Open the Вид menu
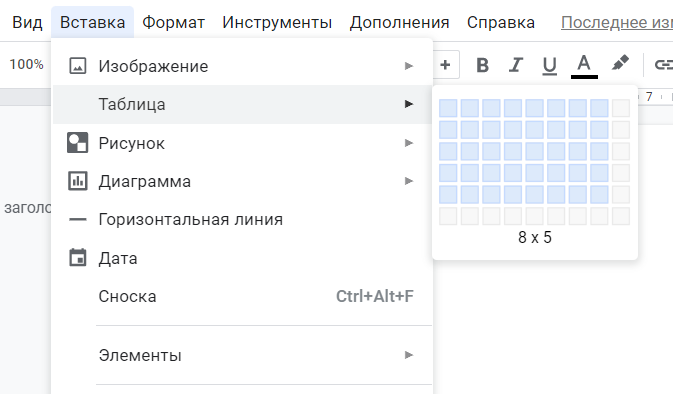Image resolution: width=673 pixels, height=394 pixels. point(27,22)
